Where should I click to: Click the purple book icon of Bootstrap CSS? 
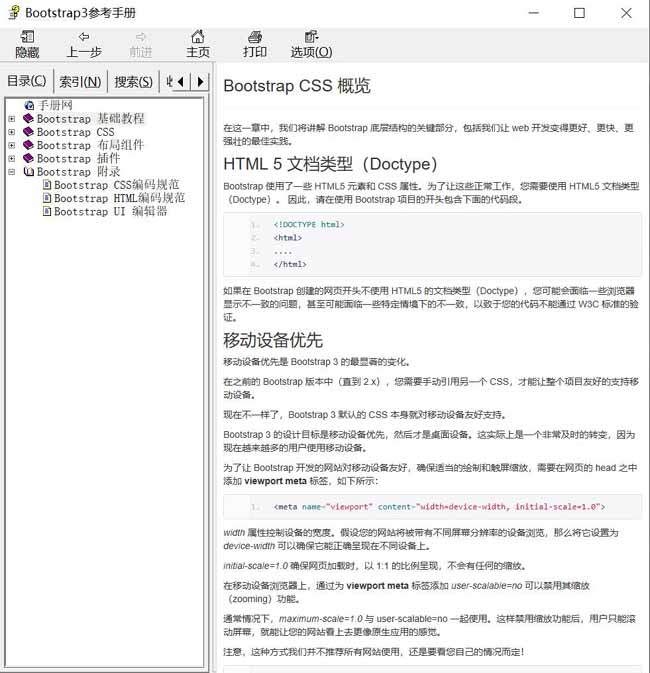28,132
